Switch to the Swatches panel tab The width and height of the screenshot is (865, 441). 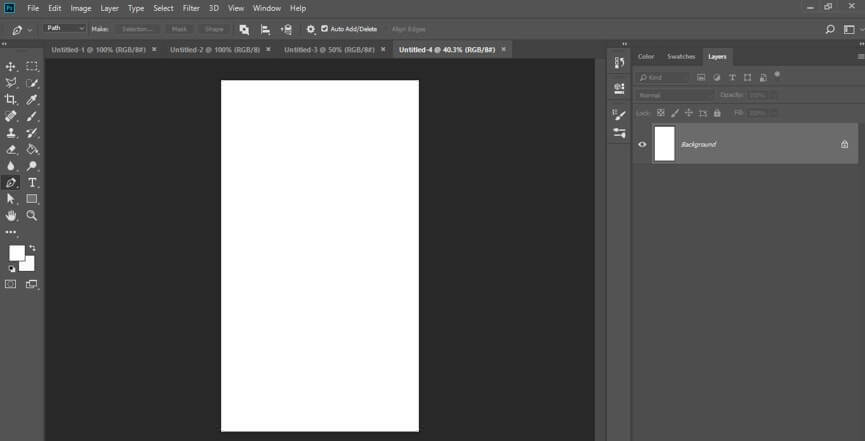point(681,56)
